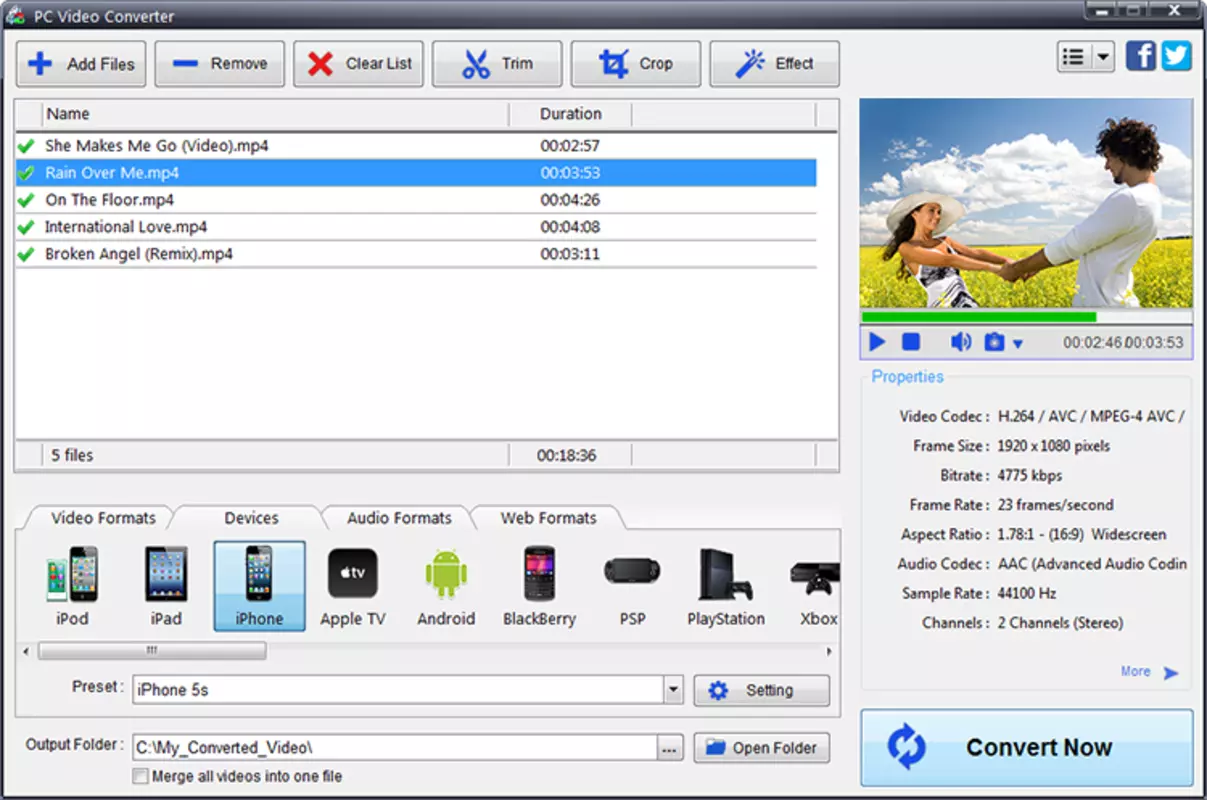This screenshot has width=1207, height=800.
Task: Enable Merge all videos into one file
Action: coord(141,776)
